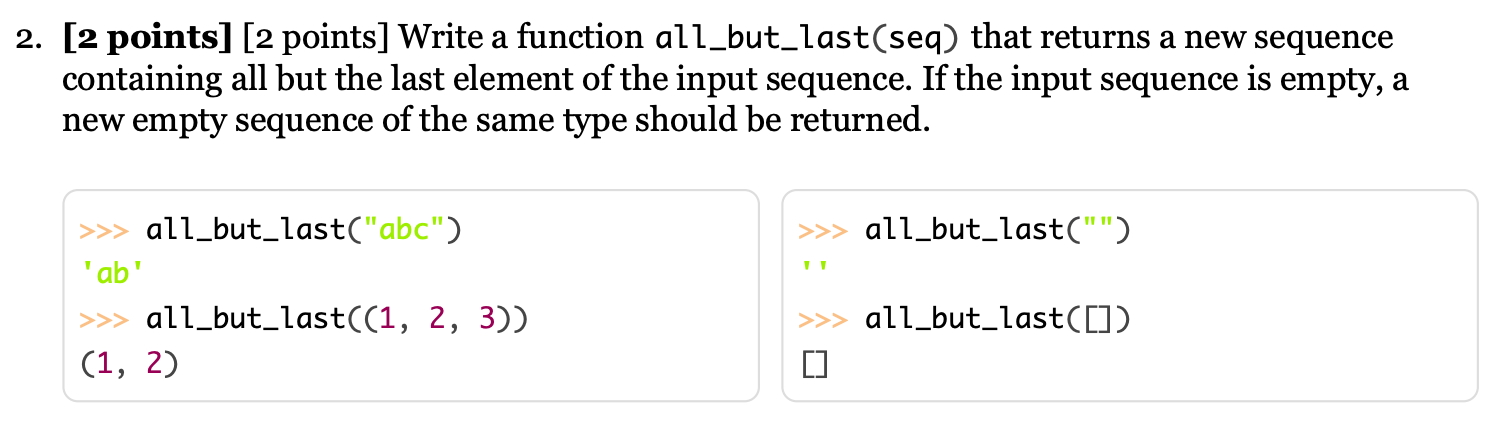This screenshot has width=1504, height=444.
Task: Click the non-bold "[2 points]" text
Action: coord(317,38)
